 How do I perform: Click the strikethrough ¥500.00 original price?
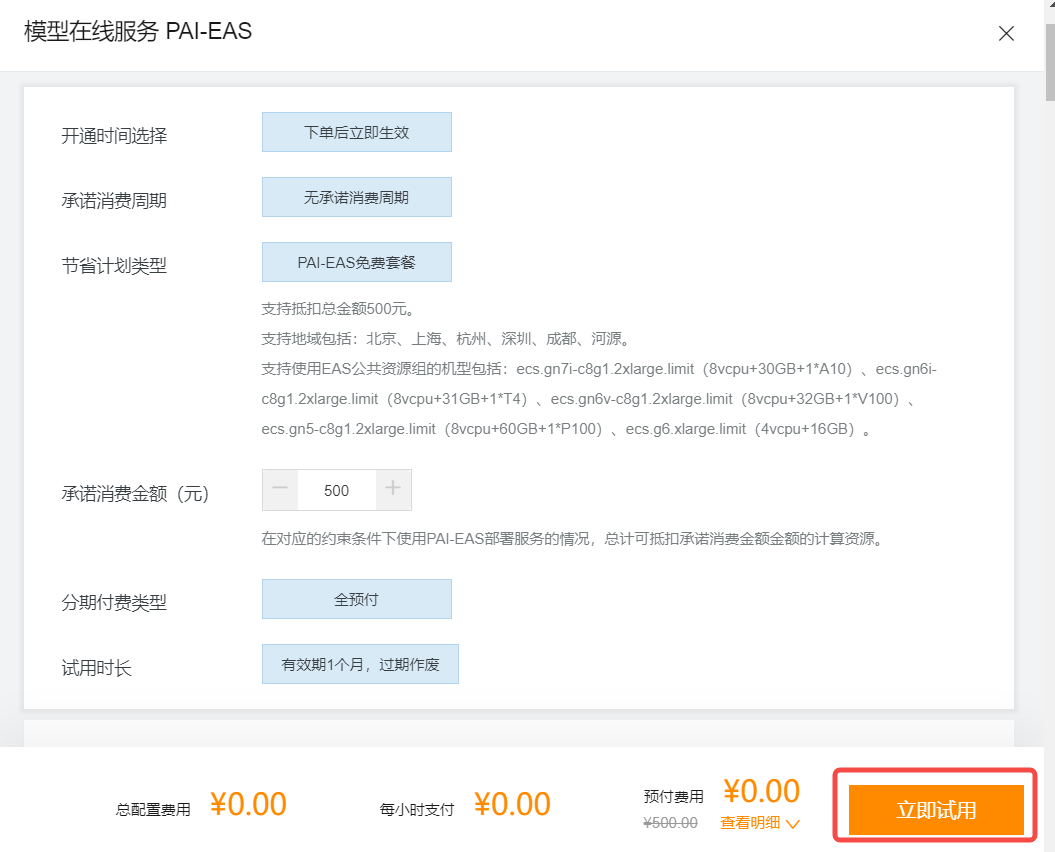[x=669, y=823]
